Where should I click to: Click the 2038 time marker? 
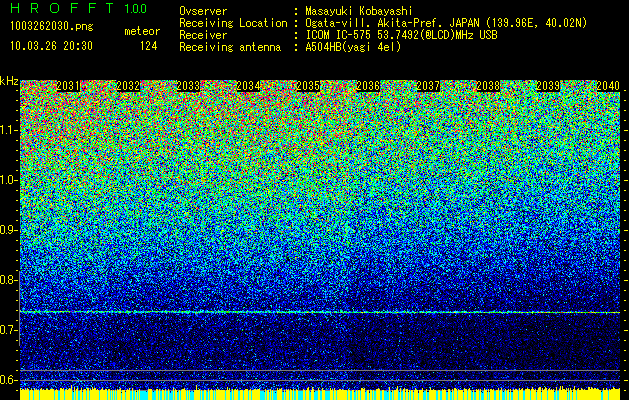coord(488,86)
